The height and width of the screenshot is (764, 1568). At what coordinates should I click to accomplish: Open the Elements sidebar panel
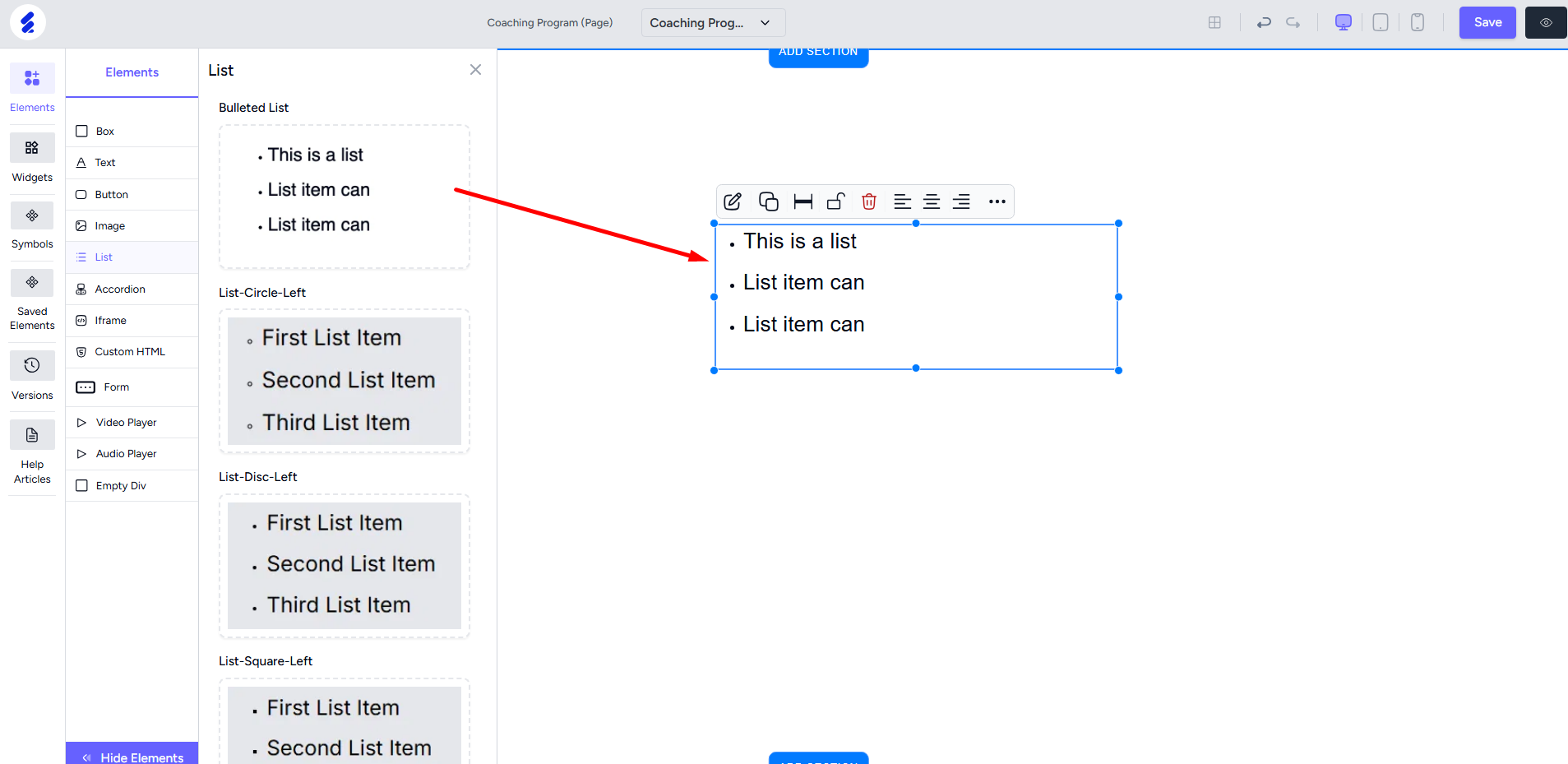pos(32,89)
